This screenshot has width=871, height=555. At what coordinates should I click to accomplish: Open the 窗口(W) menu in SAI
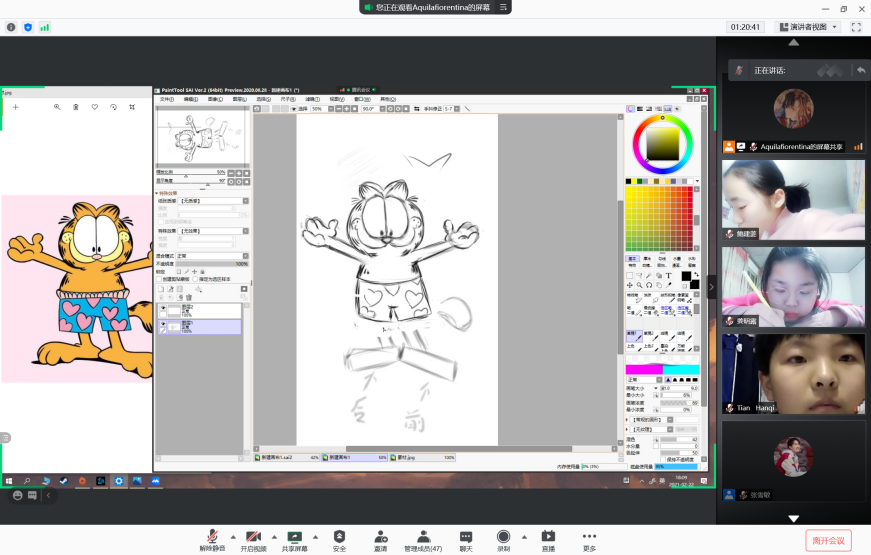tap(362, 99)
